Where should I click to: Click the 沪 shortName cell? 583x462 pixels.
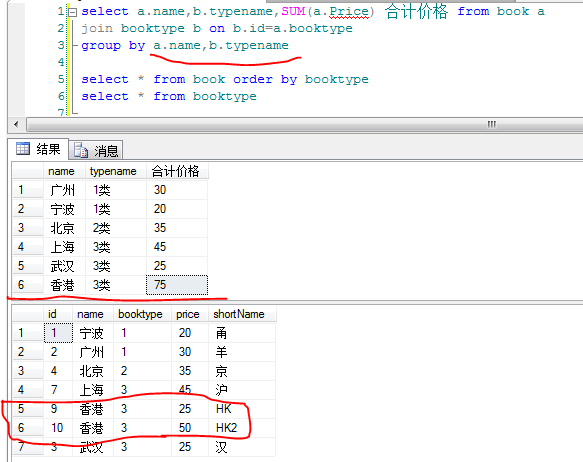pos(242,390)
